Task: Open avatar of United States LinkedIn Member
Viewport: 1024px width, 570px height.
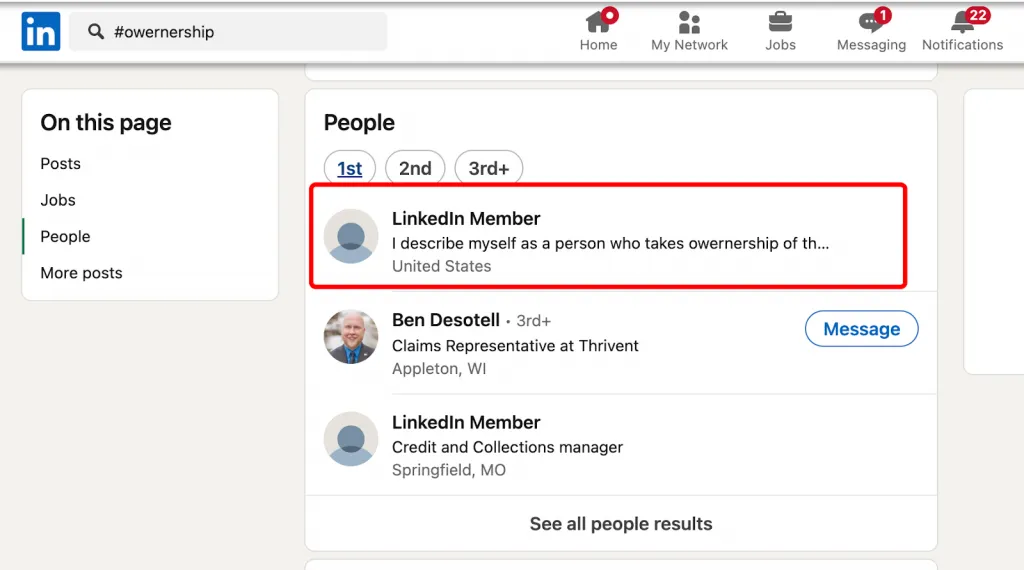Action: [x=351, y=236]
